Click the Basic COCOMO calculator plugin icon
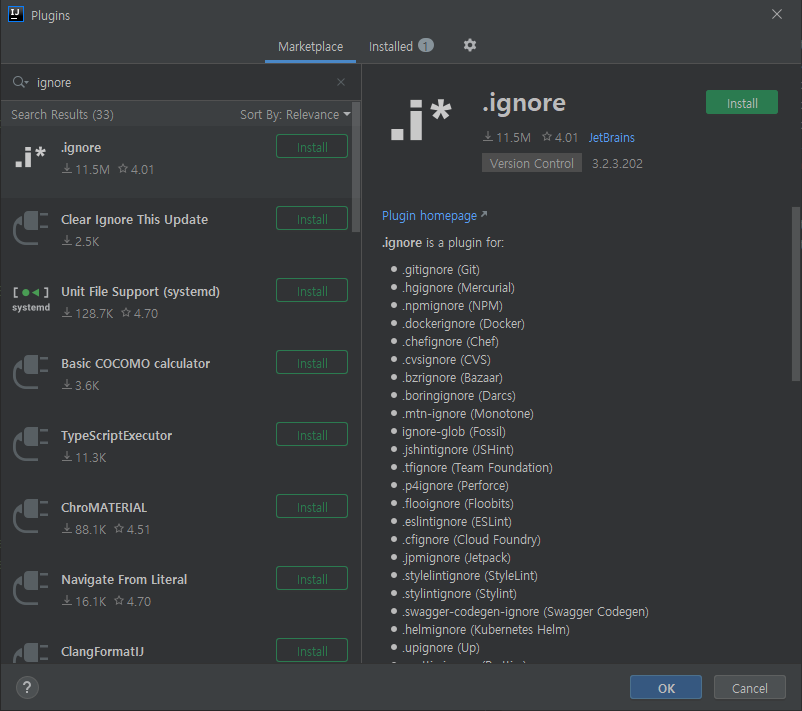The width and height of the screenshot is (802, 711). tap(31, 372)
